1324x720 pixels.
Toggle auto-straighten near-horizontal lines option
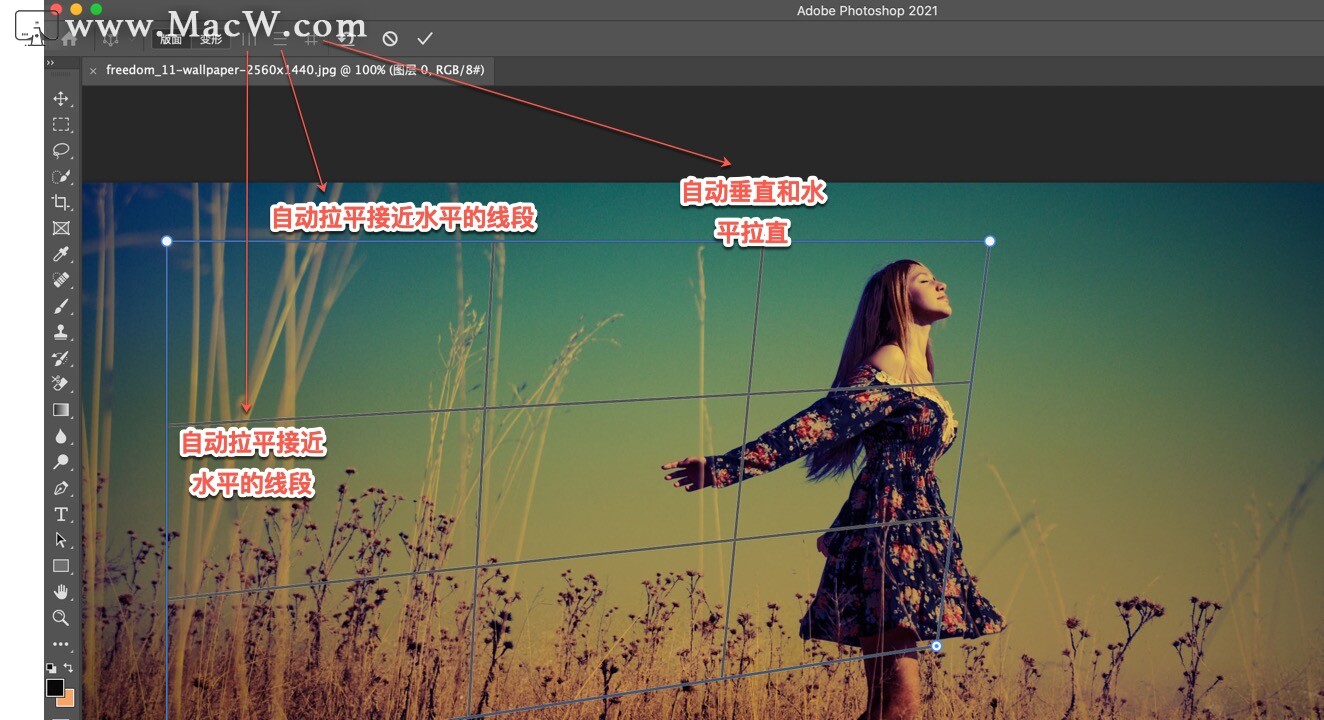(281, 39)
